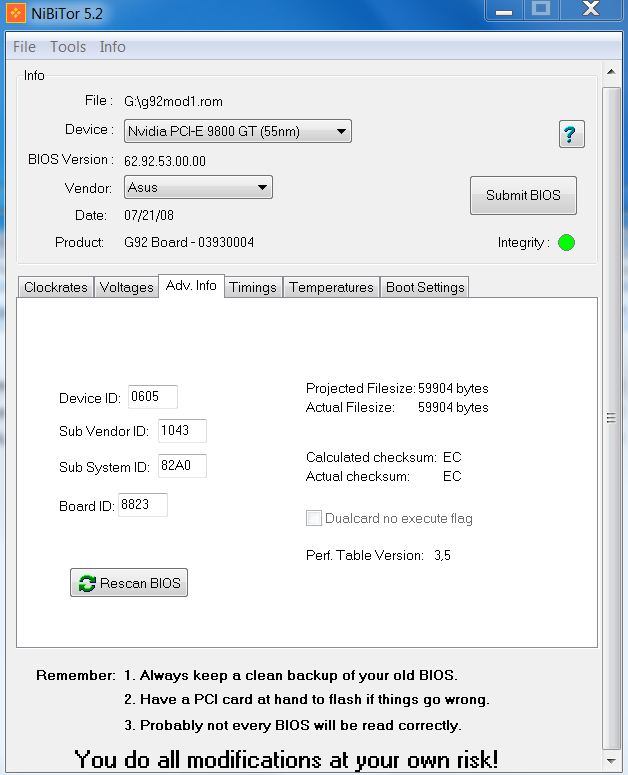The image size is (628, 775).
Task: Open the Tools menu
Action: pos(68,47)
